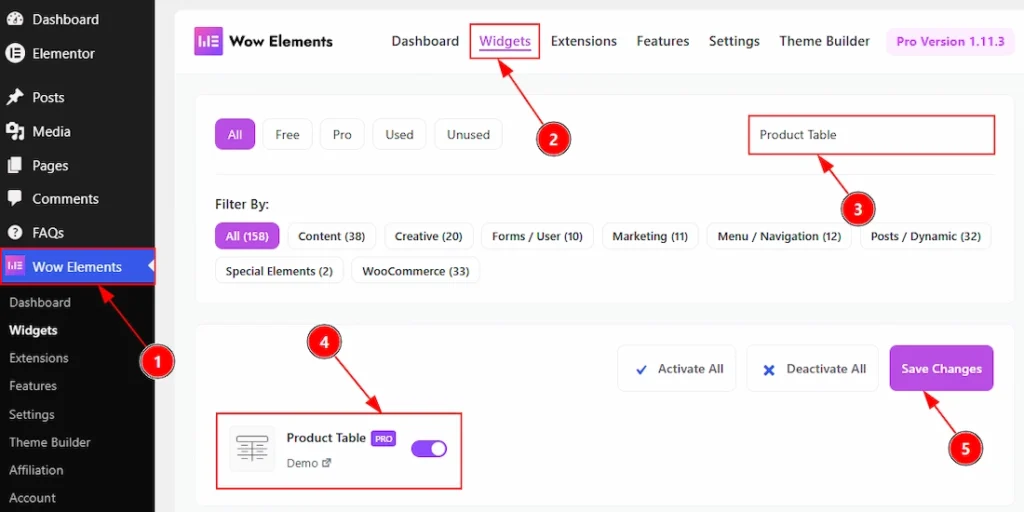Screen dimensions: 1024x512
Task: Open the Dashboard tab in header
Action: [425, 41]
